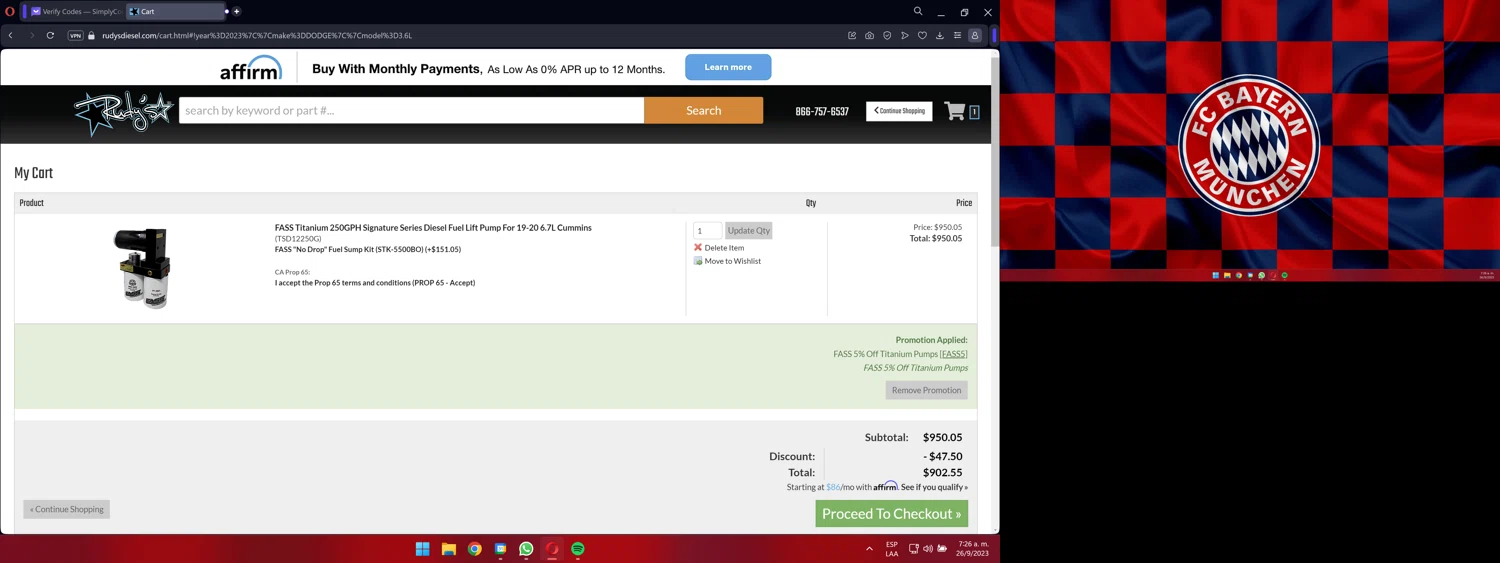This screenshot has width=1500, height=563.
Task: Click the Update Qty button
Action: click(749, 231)
